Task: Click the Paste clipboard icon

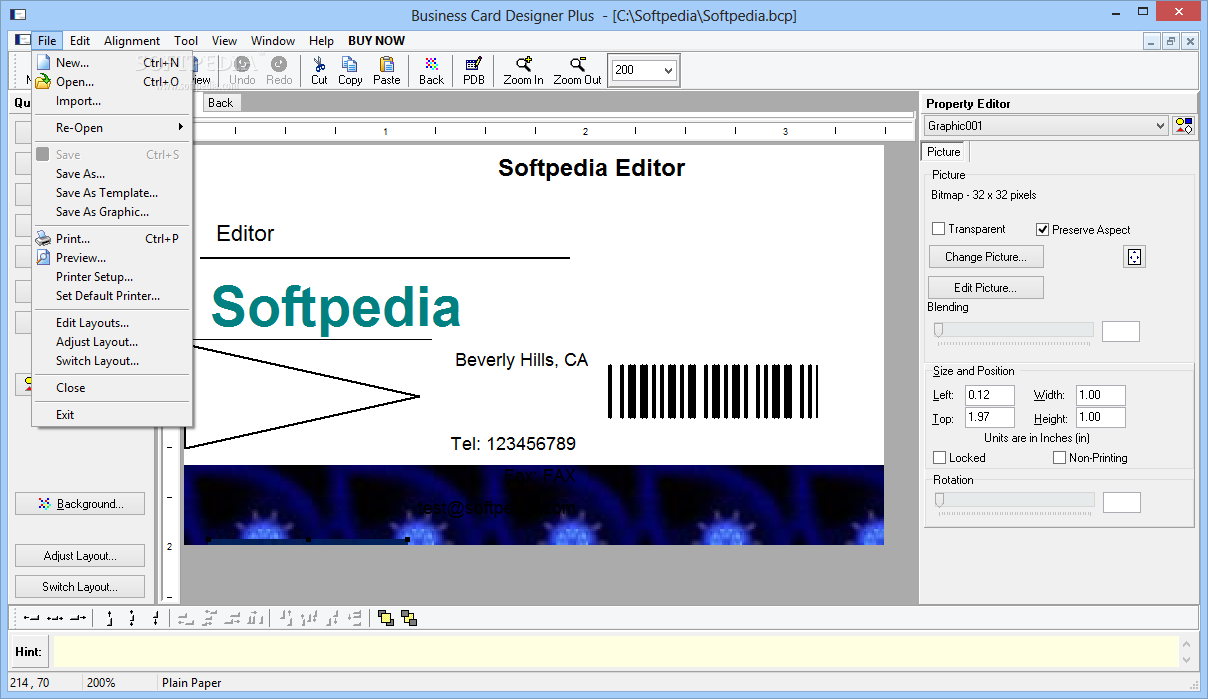Action: pos(386,70)
